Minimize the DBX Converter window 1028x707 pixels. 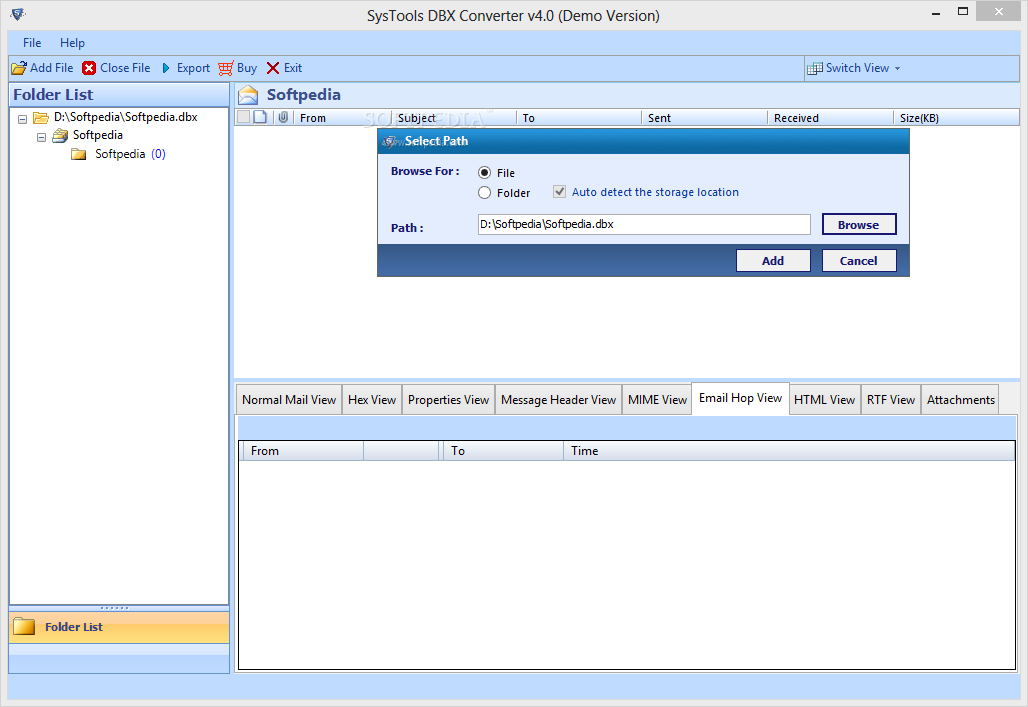[x=936, y=12]
